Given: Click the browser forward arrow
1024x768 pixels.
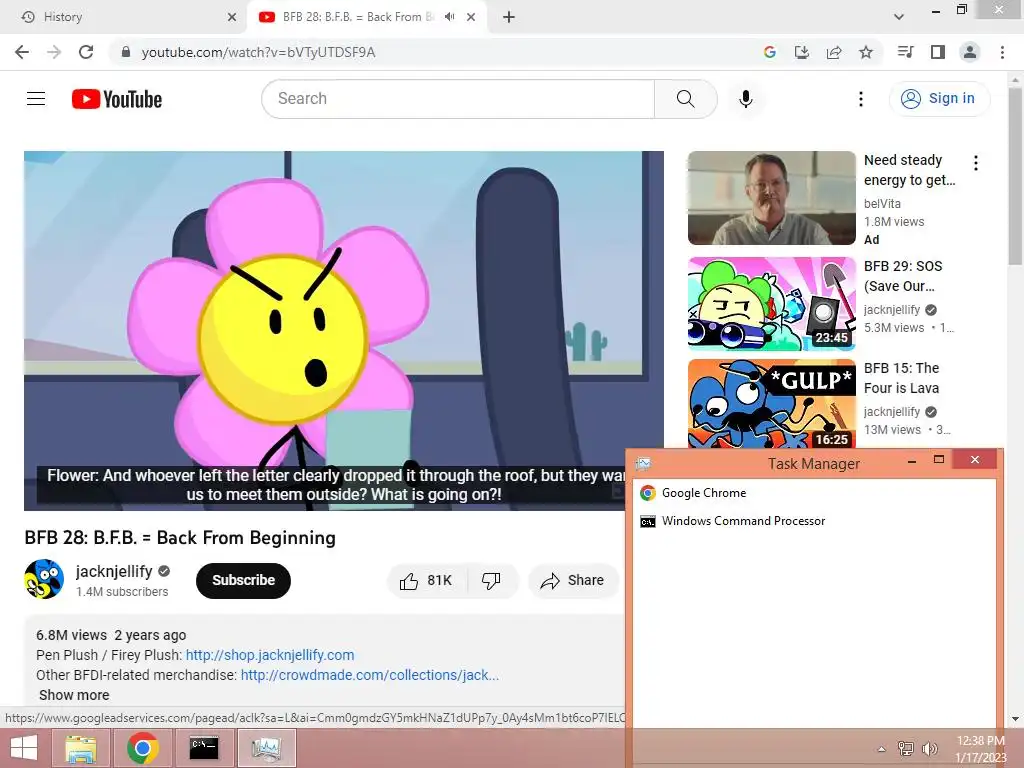Looking at the screenshot, I should 54,52.
